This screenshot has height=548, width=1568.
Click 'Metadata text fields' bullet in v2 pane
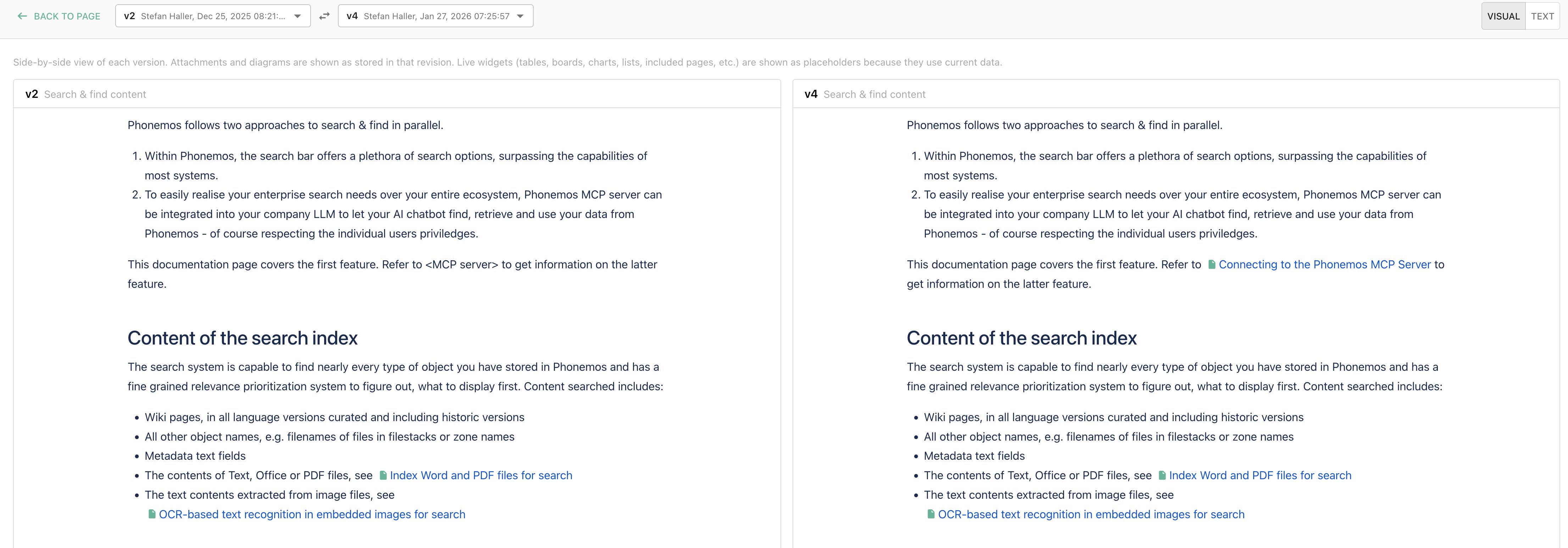pyautogui.click(x=195, y=456)
